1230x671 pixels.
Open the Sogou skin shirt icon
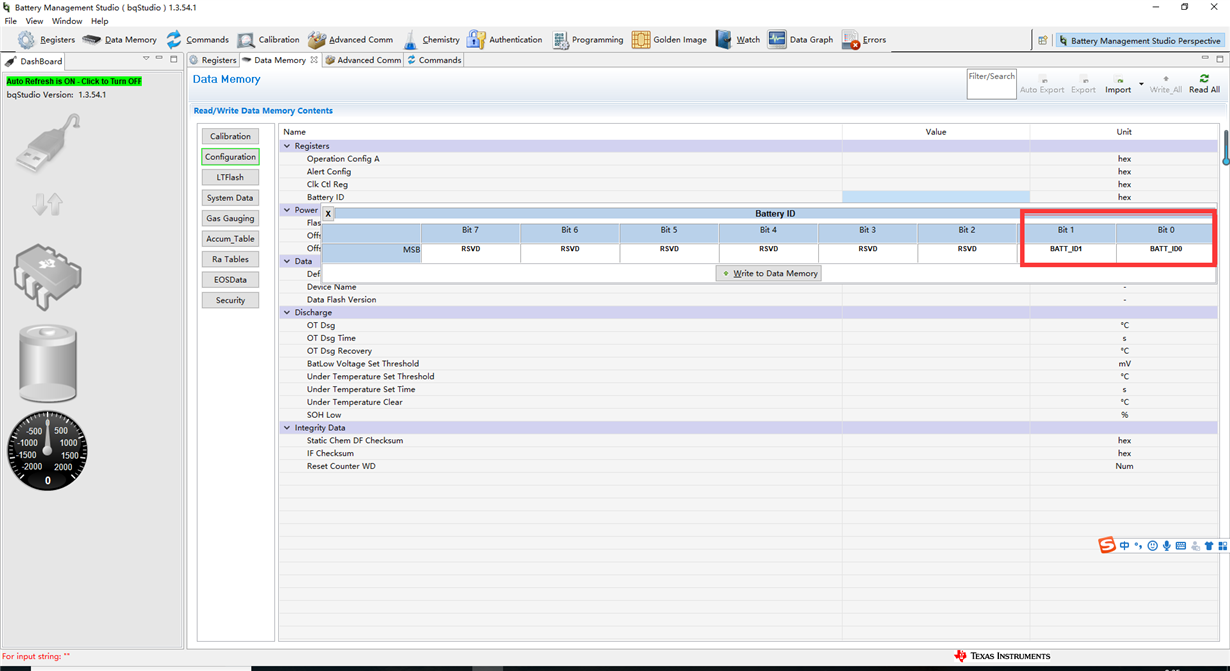1208,546
